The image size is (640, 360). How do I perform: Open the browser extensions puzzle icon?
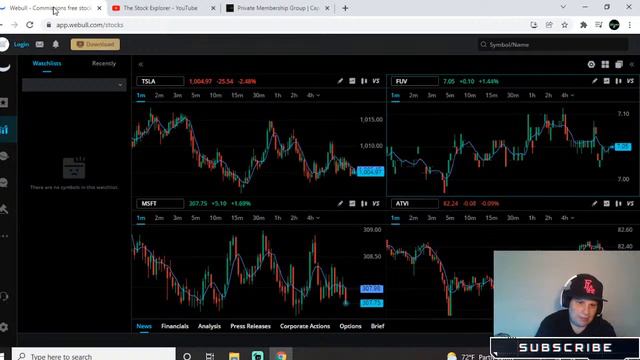[x=583, y=25]
